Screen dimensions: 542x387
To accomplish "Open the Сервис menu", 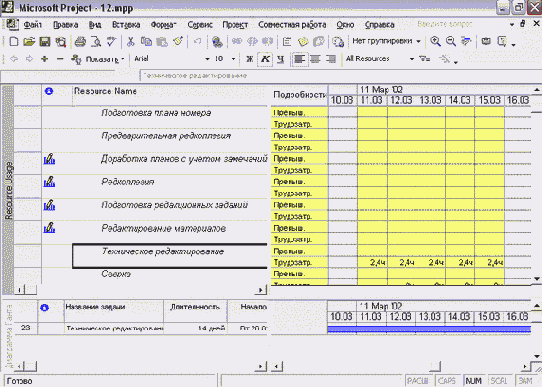I will (200, 25).
